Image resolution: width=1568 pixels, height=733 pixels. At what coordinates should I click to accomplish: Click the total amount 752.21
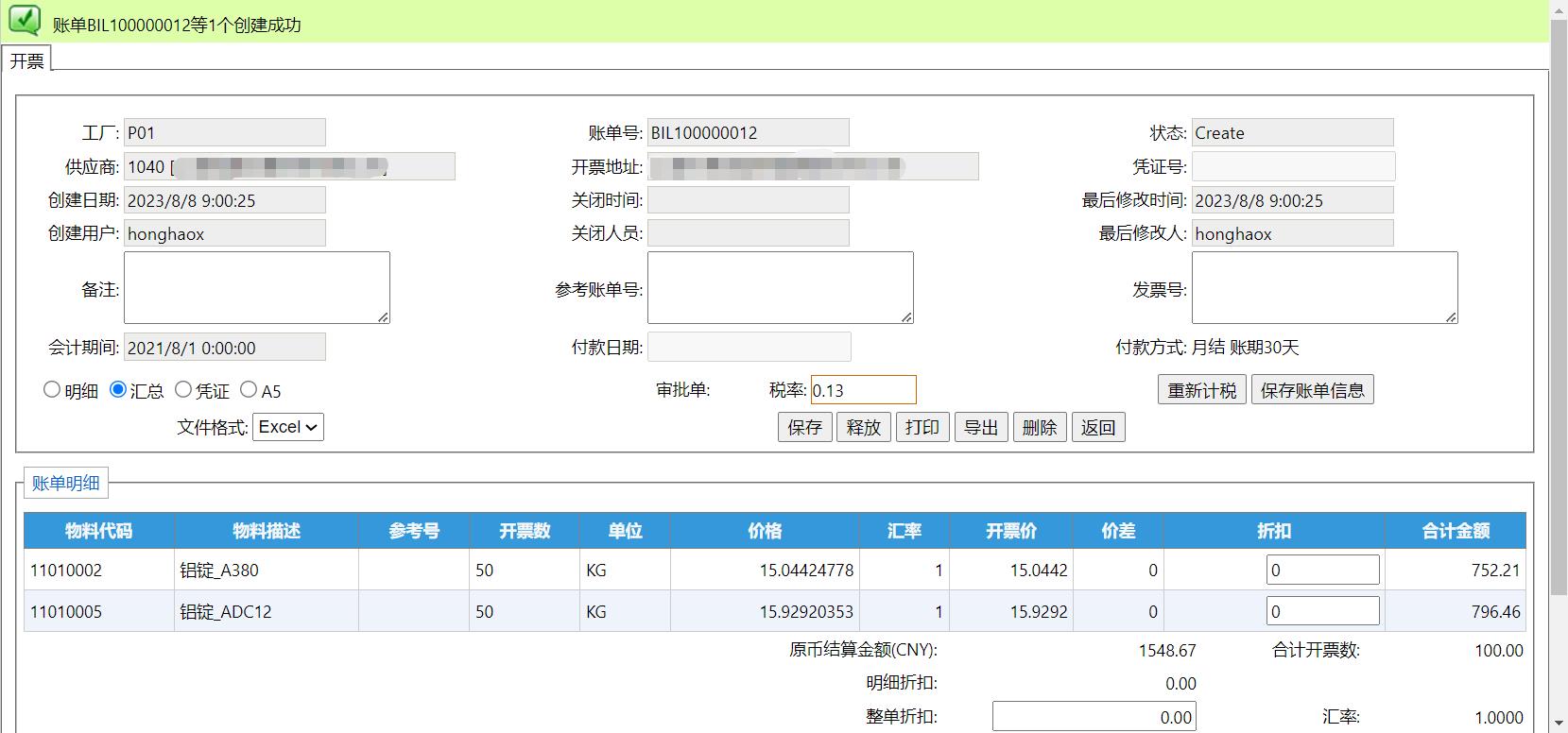click(x=1495, y=571)
